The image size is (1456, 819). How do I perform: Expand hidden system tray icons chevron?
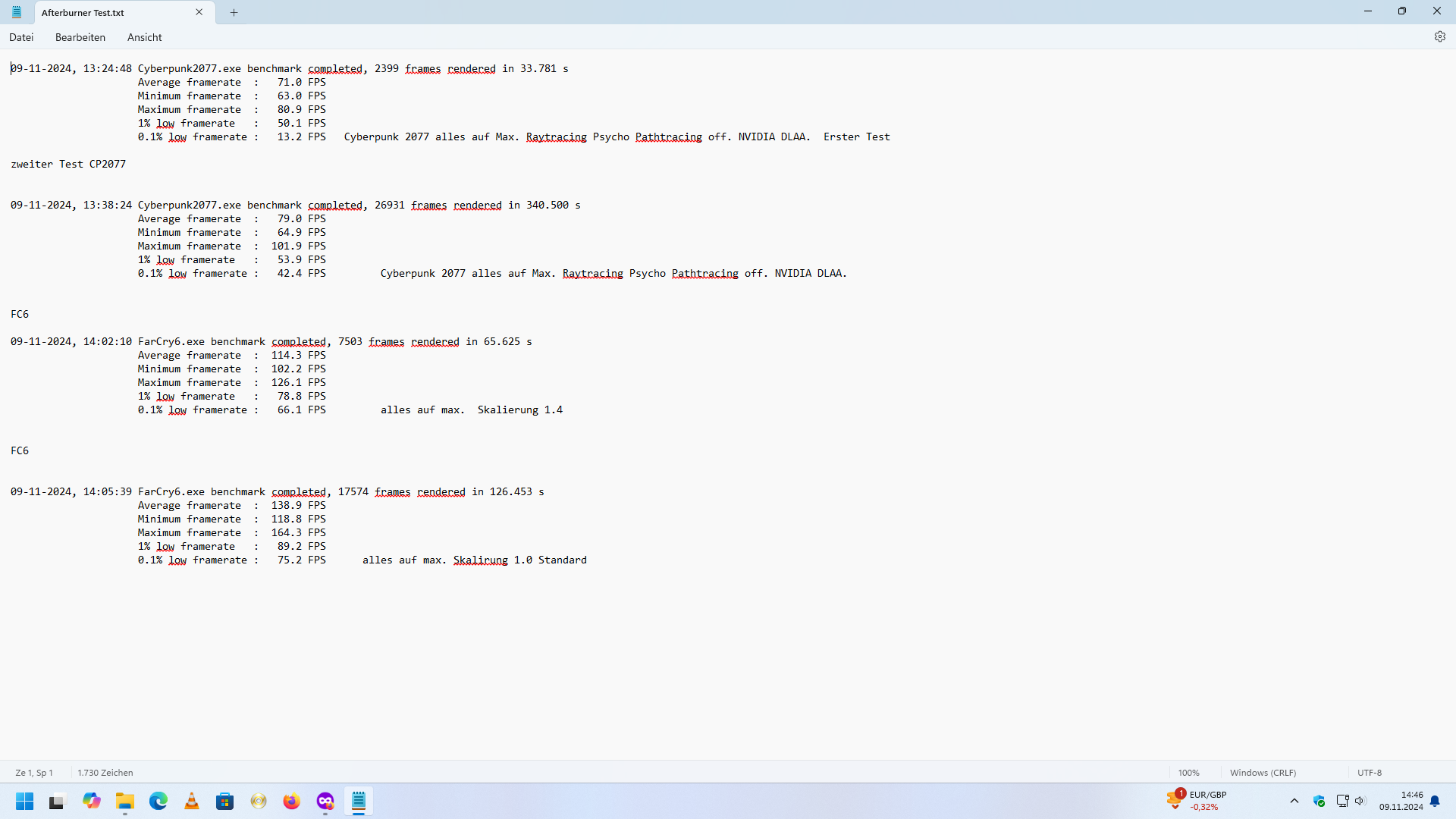pyautogui.click(x=1294, y=801)
